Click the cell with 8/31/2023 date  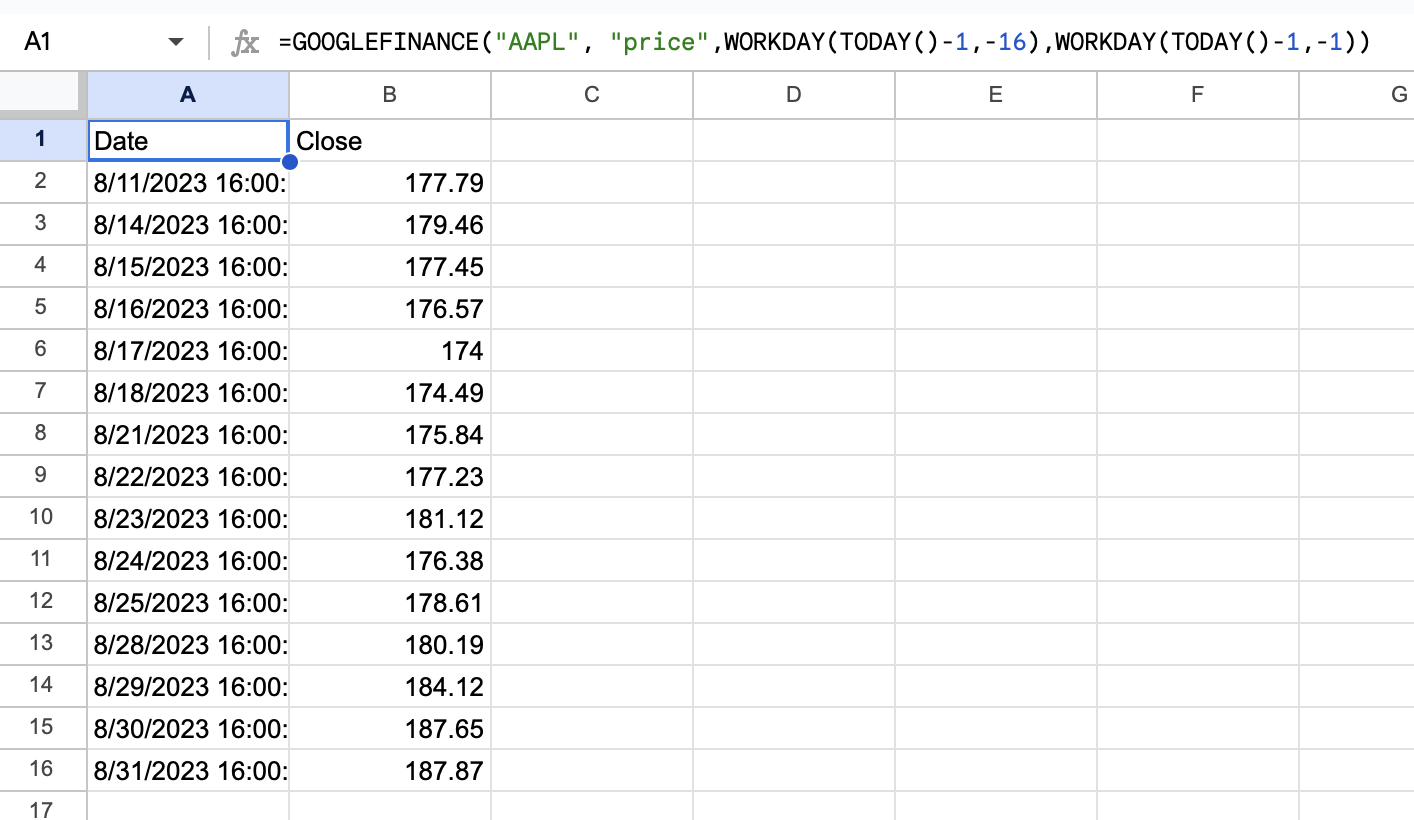(188, 770)
